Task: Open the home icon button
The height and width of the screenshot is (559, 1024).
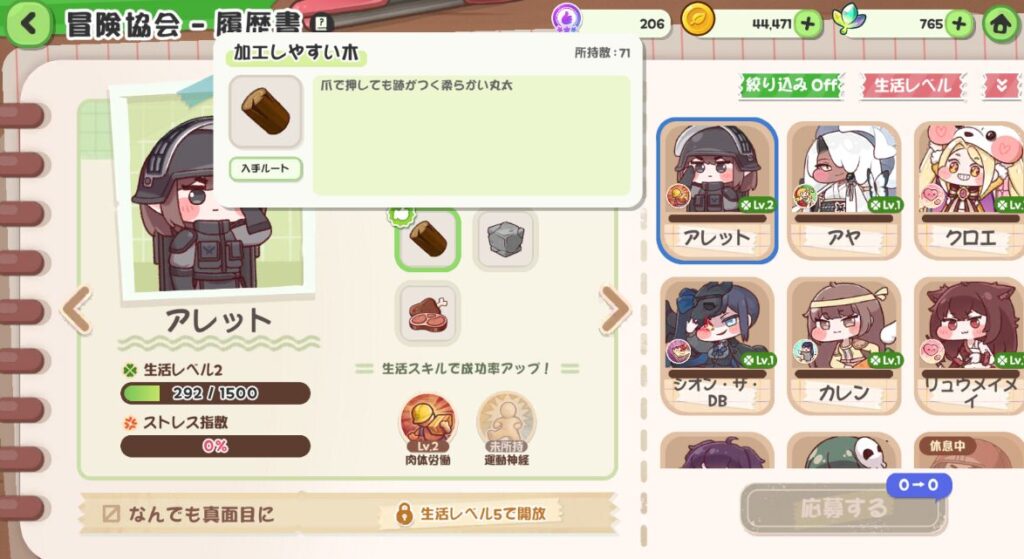Action: [x=1001, y=25]
